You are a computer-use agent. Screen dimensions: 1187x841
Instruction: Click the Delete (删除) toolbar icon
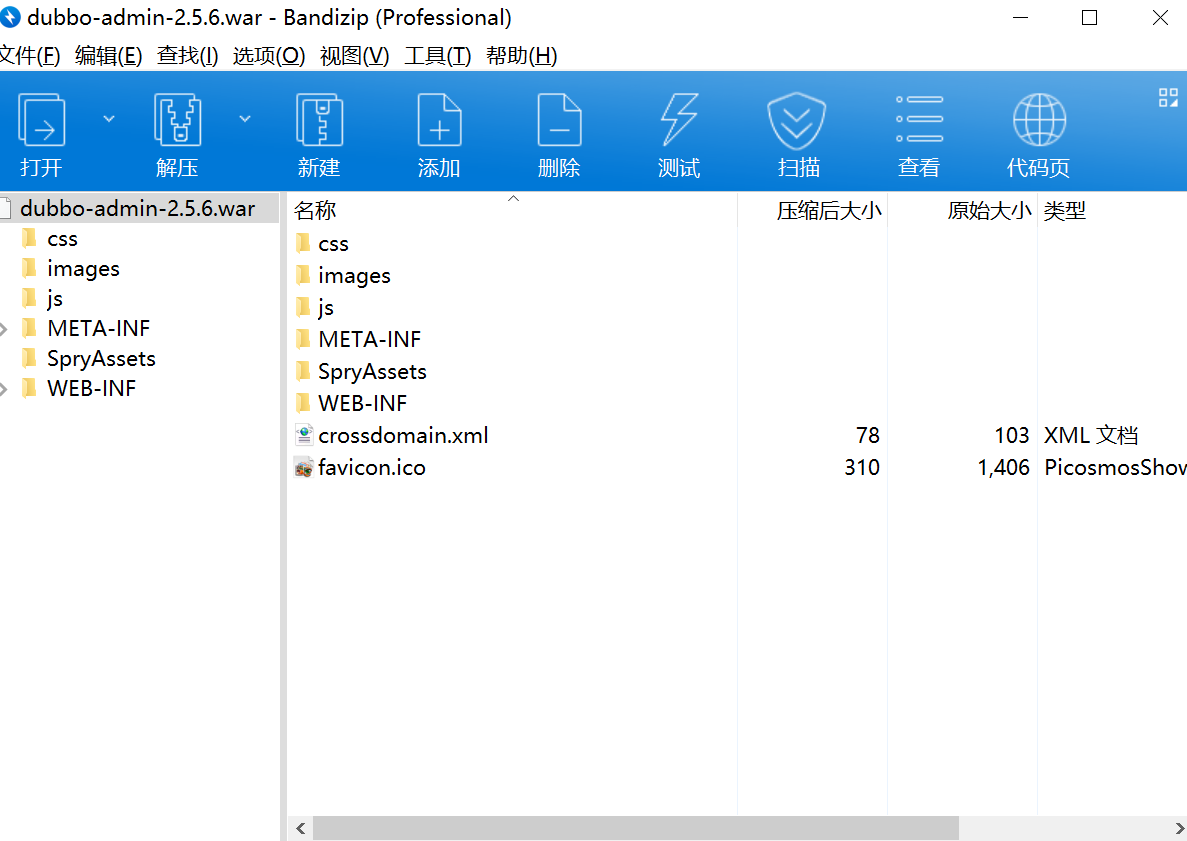(559, 122)
